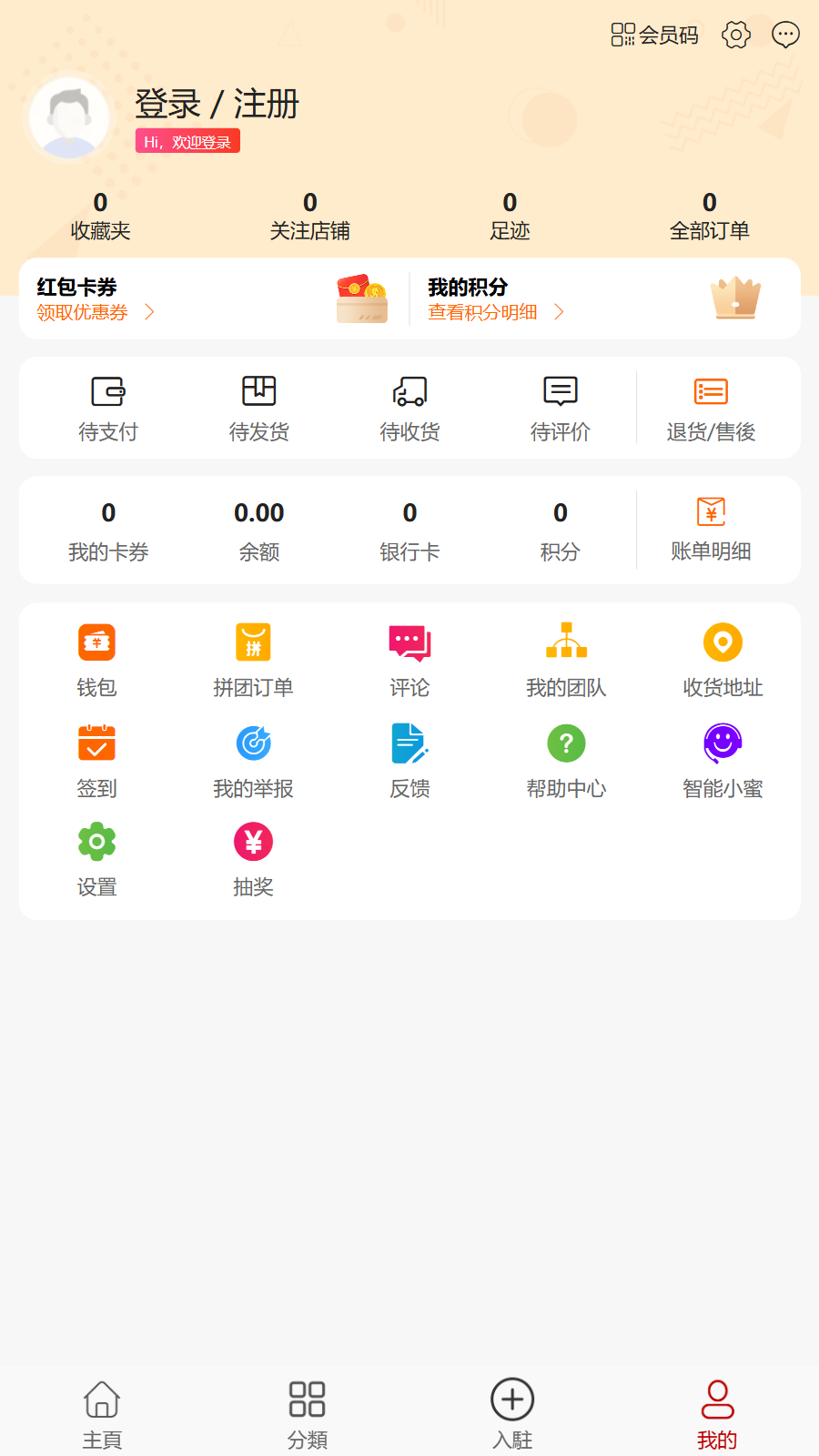The width and height of the screenshot is (819, 1456).
Task: Tap 我的积分 heading
Action: coord(468,287)
